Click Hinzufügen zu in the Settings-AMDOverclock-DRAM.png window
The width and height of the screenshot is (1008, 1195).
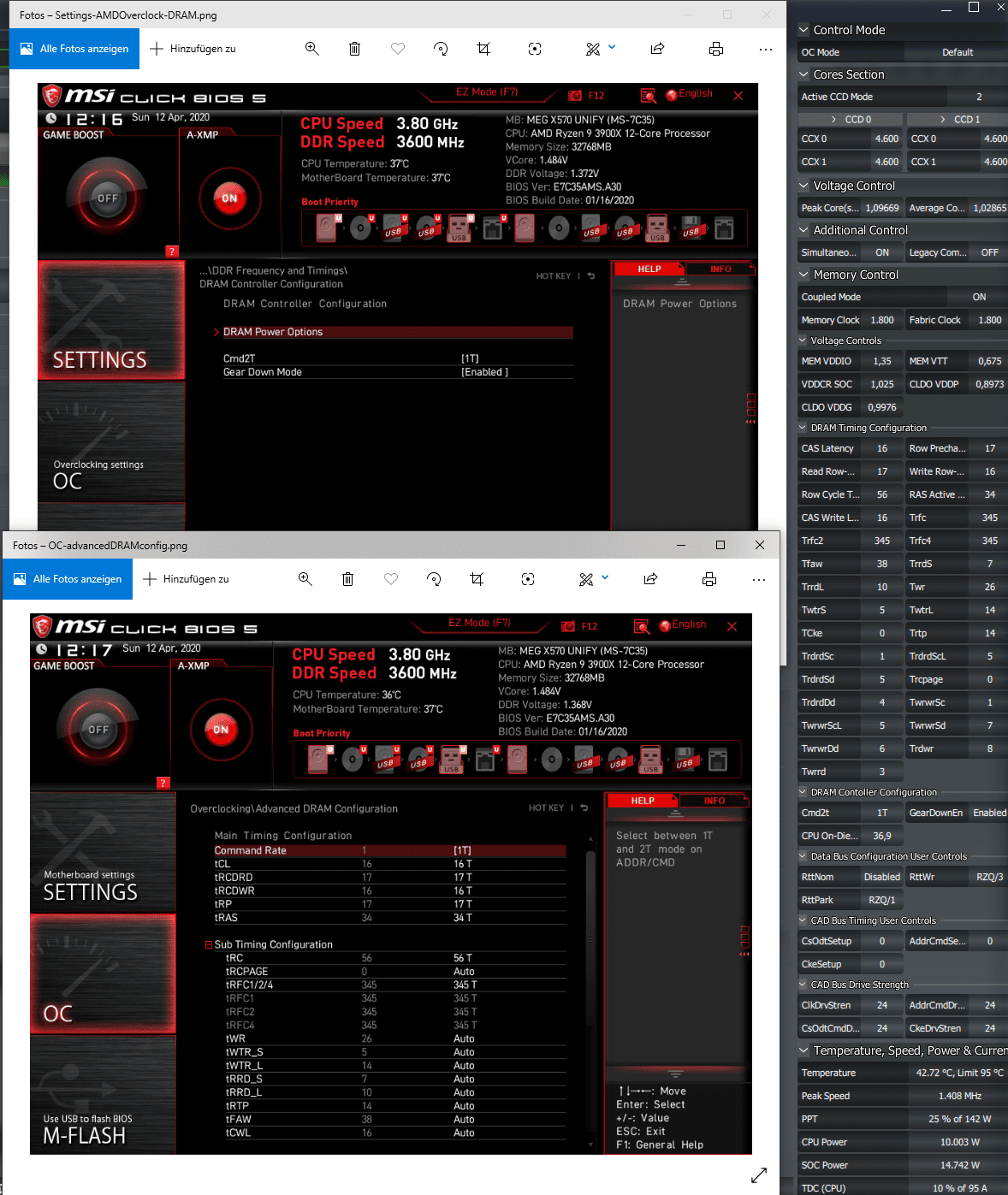(193, 49)
